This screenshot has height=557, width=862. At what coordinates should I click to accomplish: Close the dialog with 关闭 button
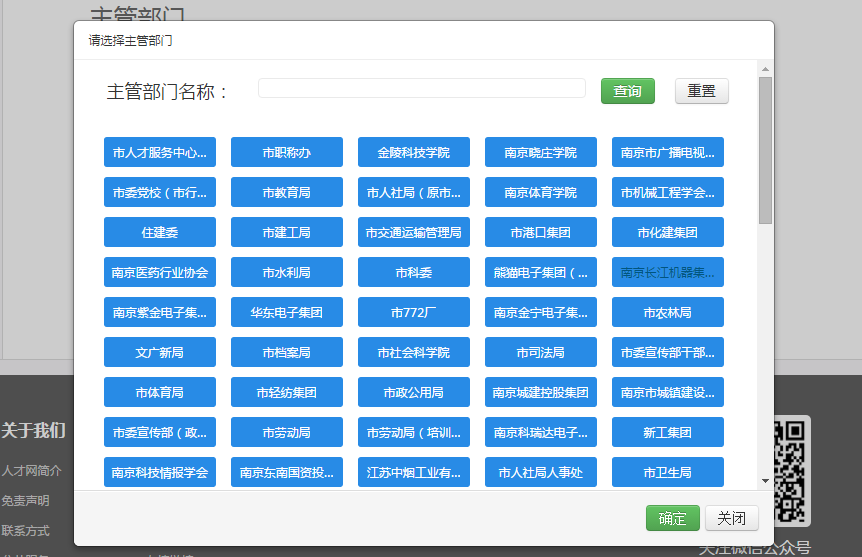click(x=731, y=518)
